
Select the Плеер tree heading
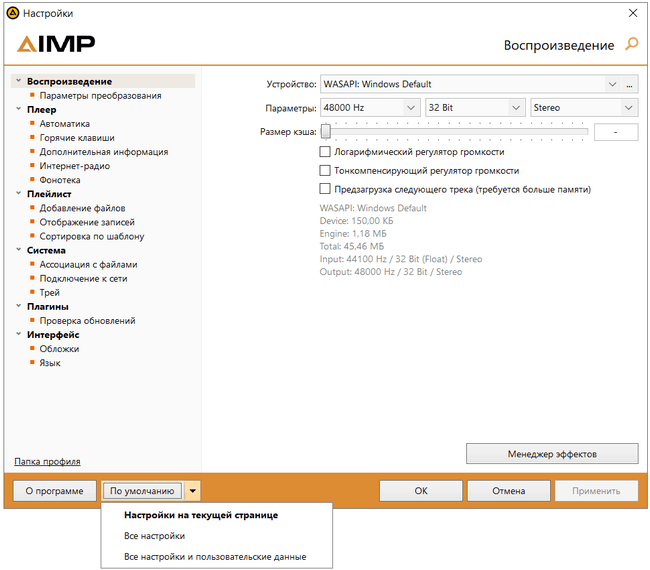(x=41, y=109)
